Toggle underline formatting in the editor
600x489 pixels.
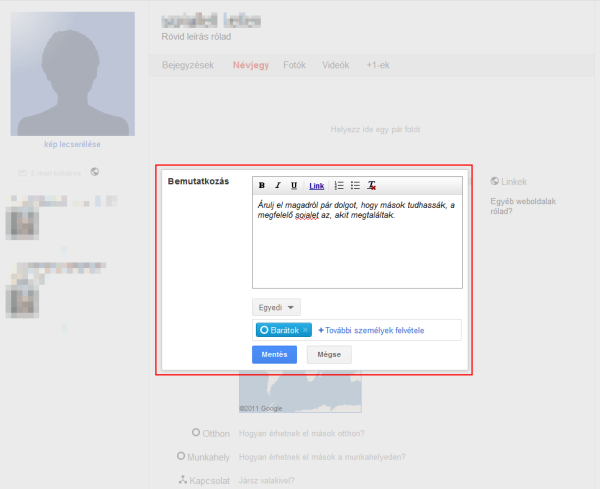pyautogui.click(x=293, y=185)
